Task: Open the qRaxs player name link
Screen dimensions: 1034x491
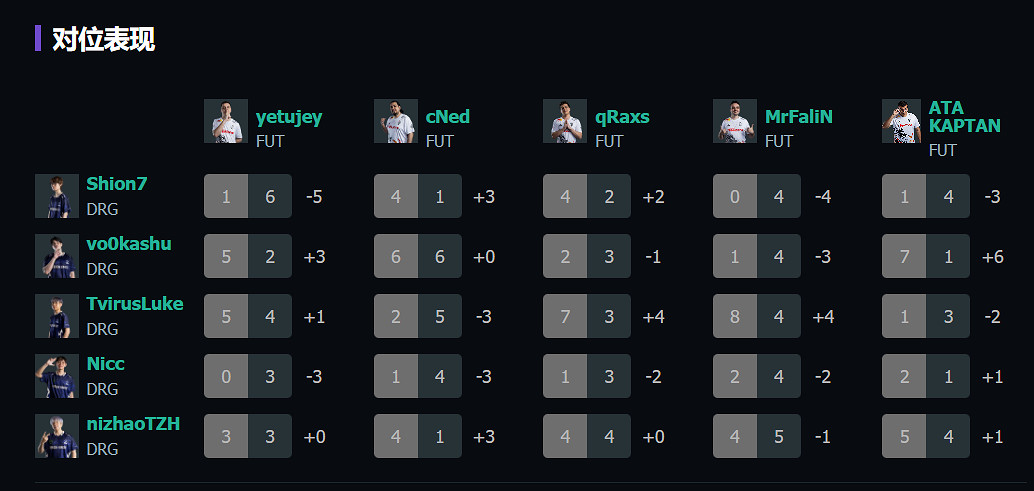Action: (x=622, y=117)
